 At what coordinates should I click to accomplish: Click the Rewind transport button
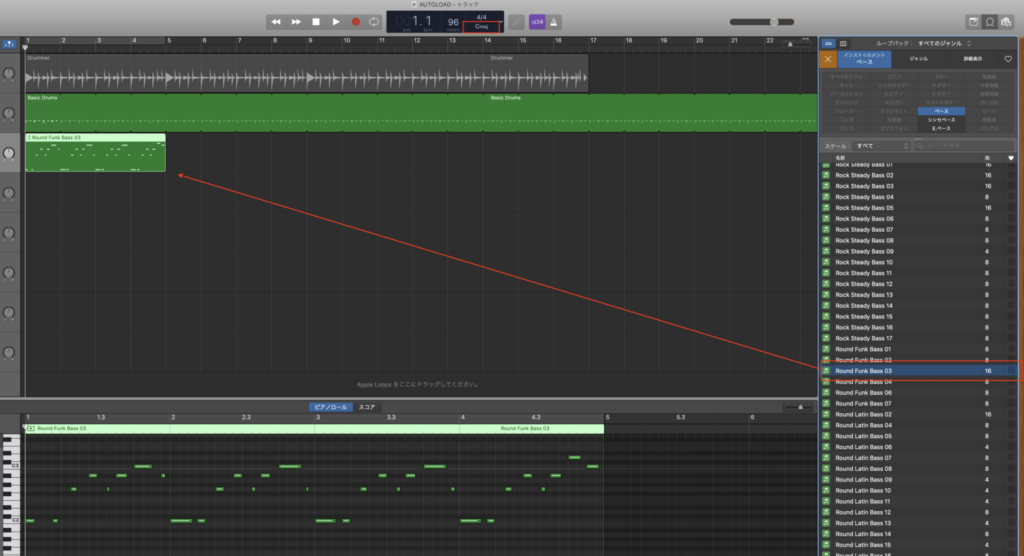pos(276,21)
